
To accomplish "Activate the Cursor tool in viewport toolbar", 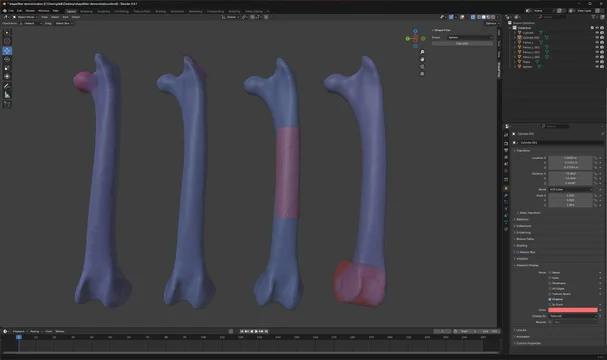I will click(x=7, y=41).
